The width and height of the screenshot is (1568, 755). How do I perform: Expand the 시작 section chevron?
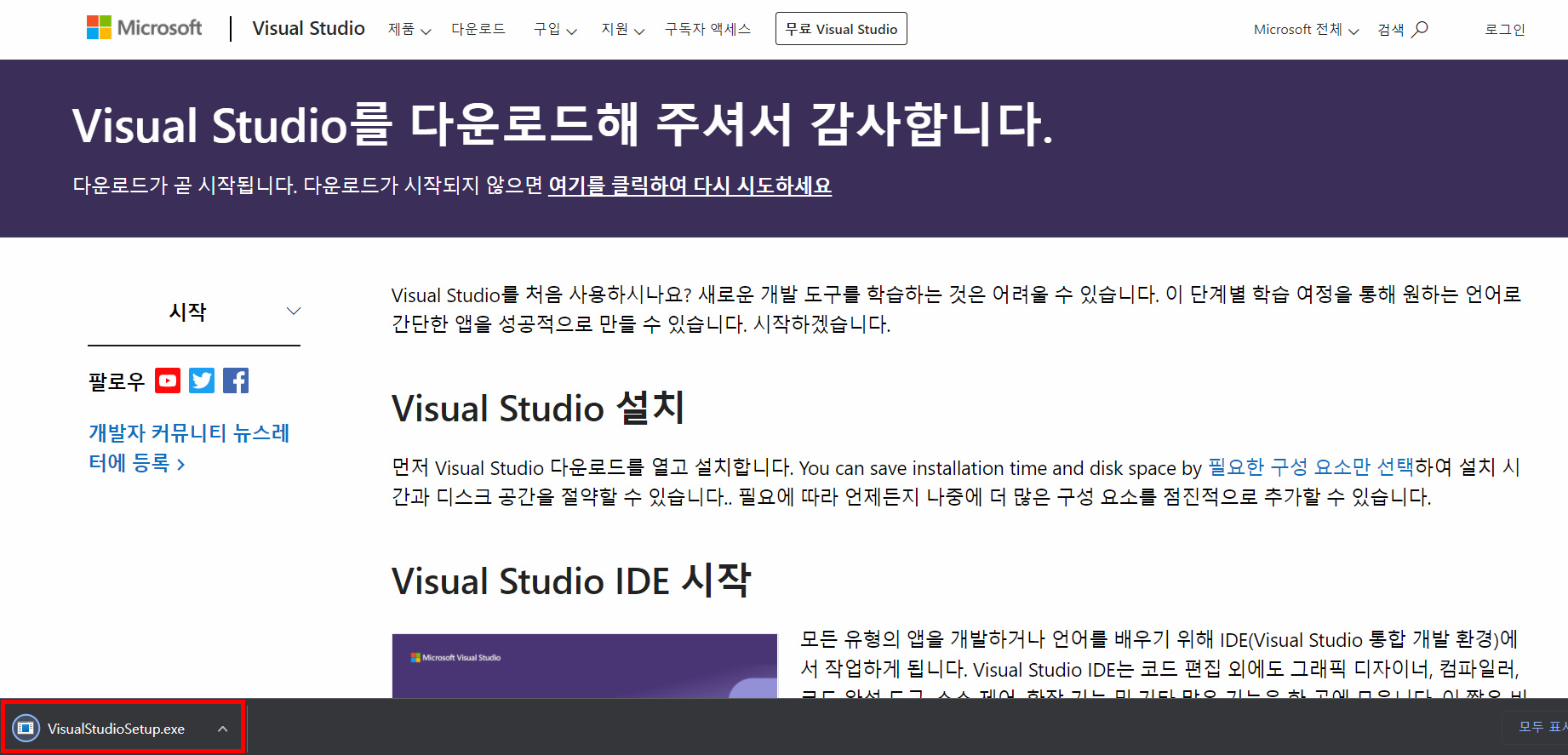pos(294,312)
